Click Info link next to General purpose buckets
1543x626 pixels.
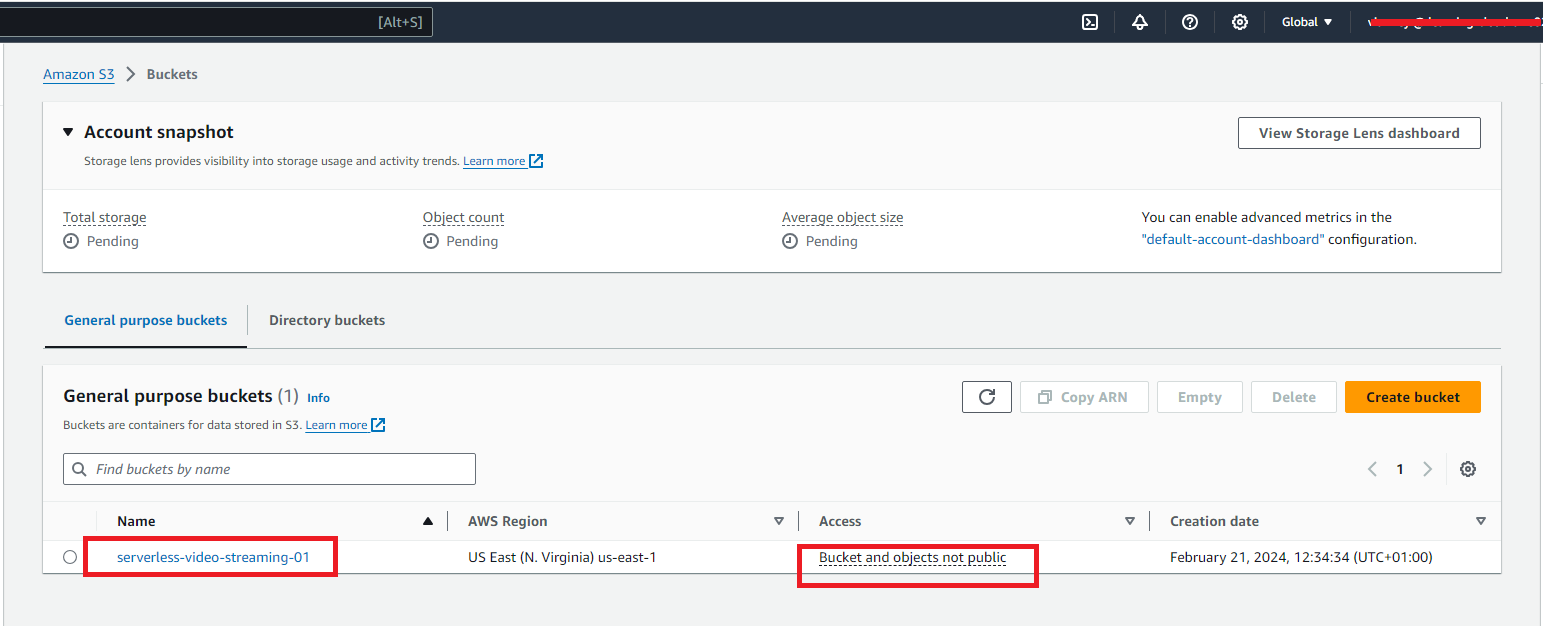(318, 397)
